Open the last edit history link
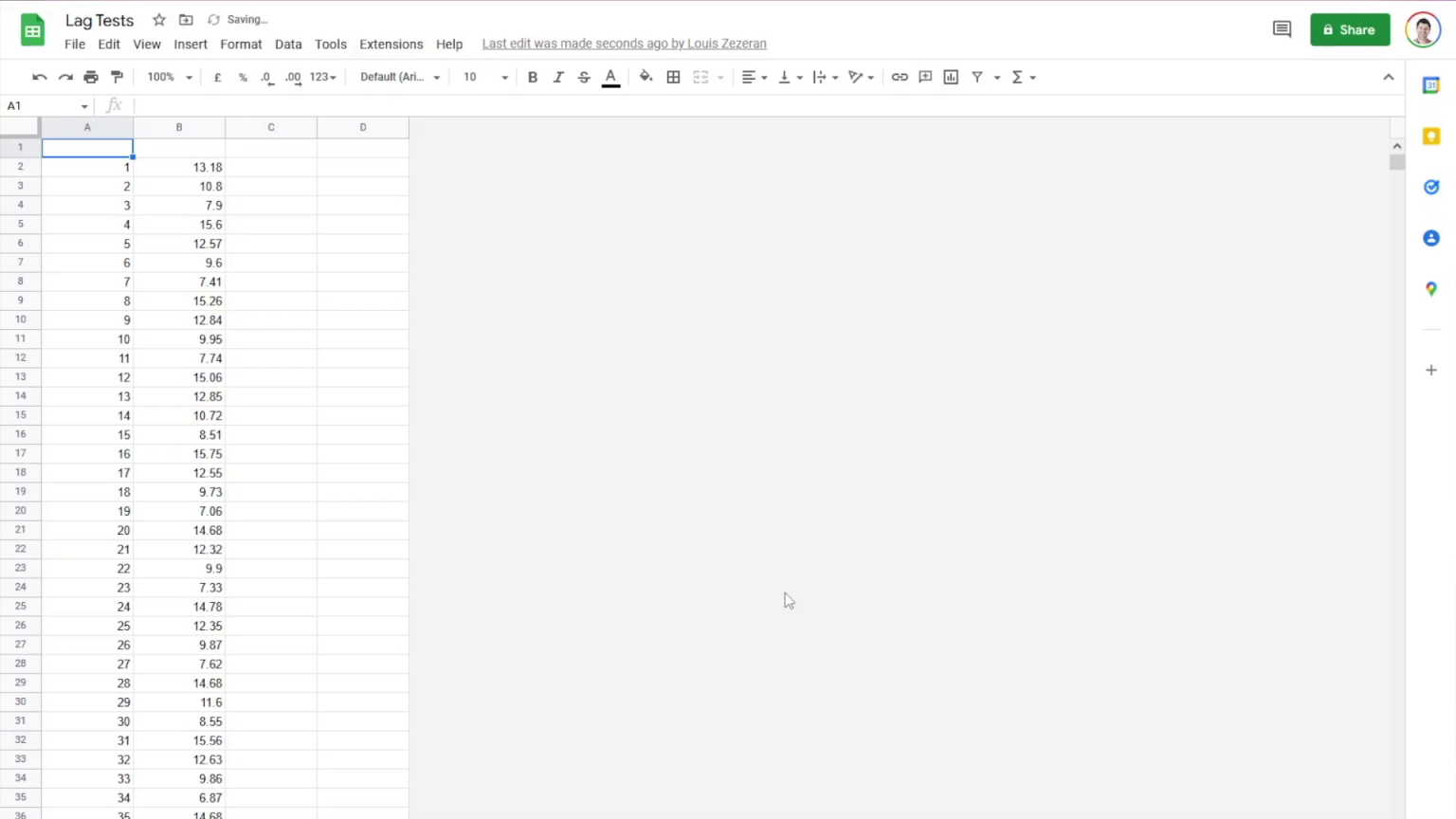The height and width of the screenshot is (819, 1456). [x=624, y=44]
